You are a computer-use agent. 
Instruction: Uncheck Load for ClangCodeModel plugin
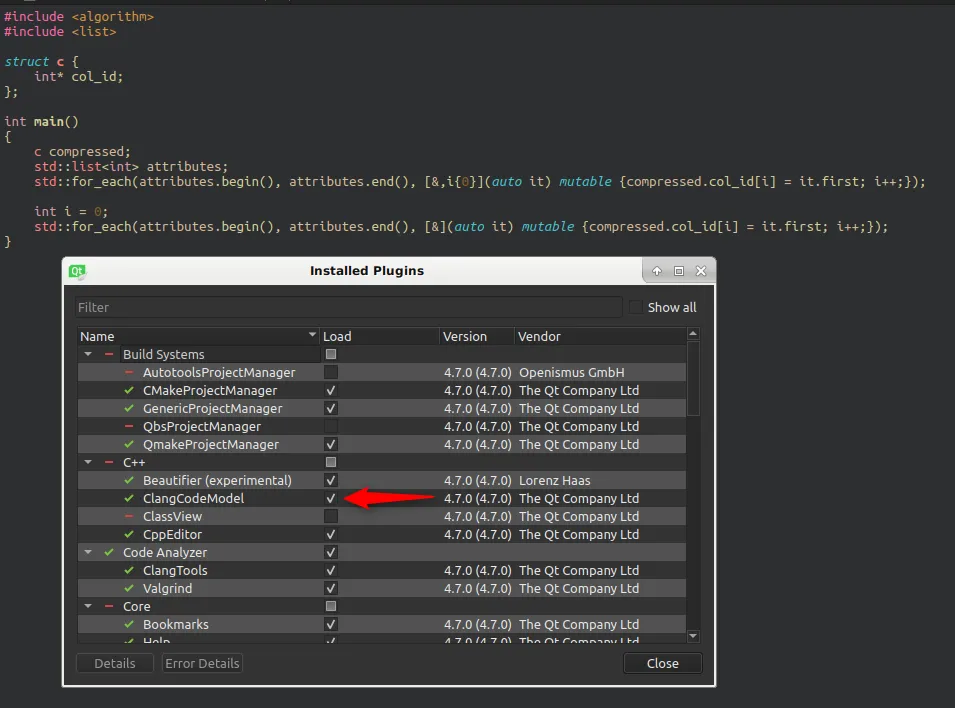[x=331, y=498]
